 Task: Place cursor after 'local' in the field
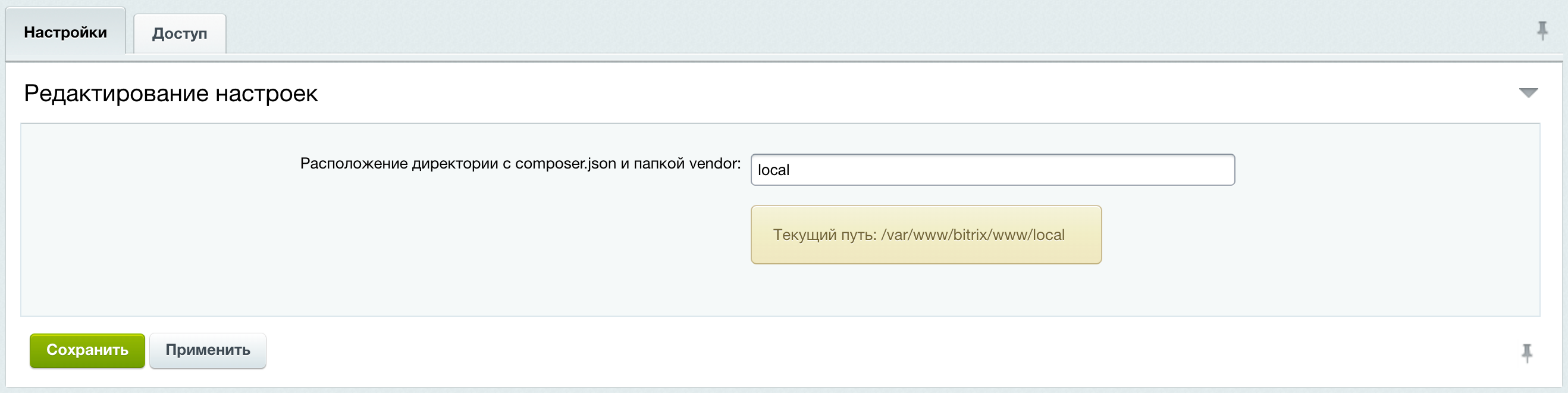(791, 170)
